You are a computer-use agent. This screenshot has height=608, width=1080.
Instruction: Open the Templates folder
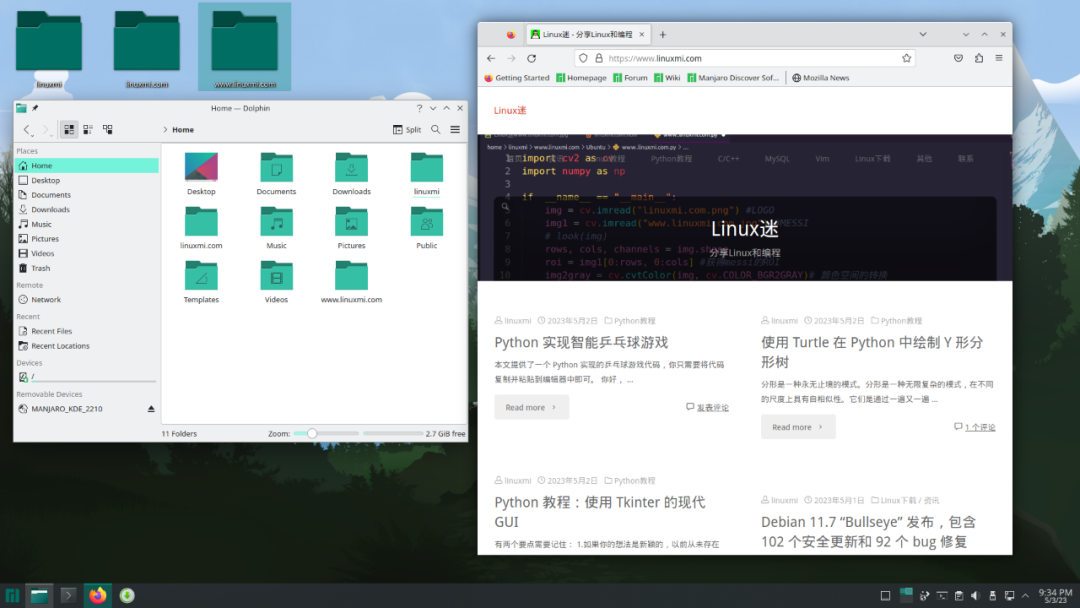tap(201, 282)
